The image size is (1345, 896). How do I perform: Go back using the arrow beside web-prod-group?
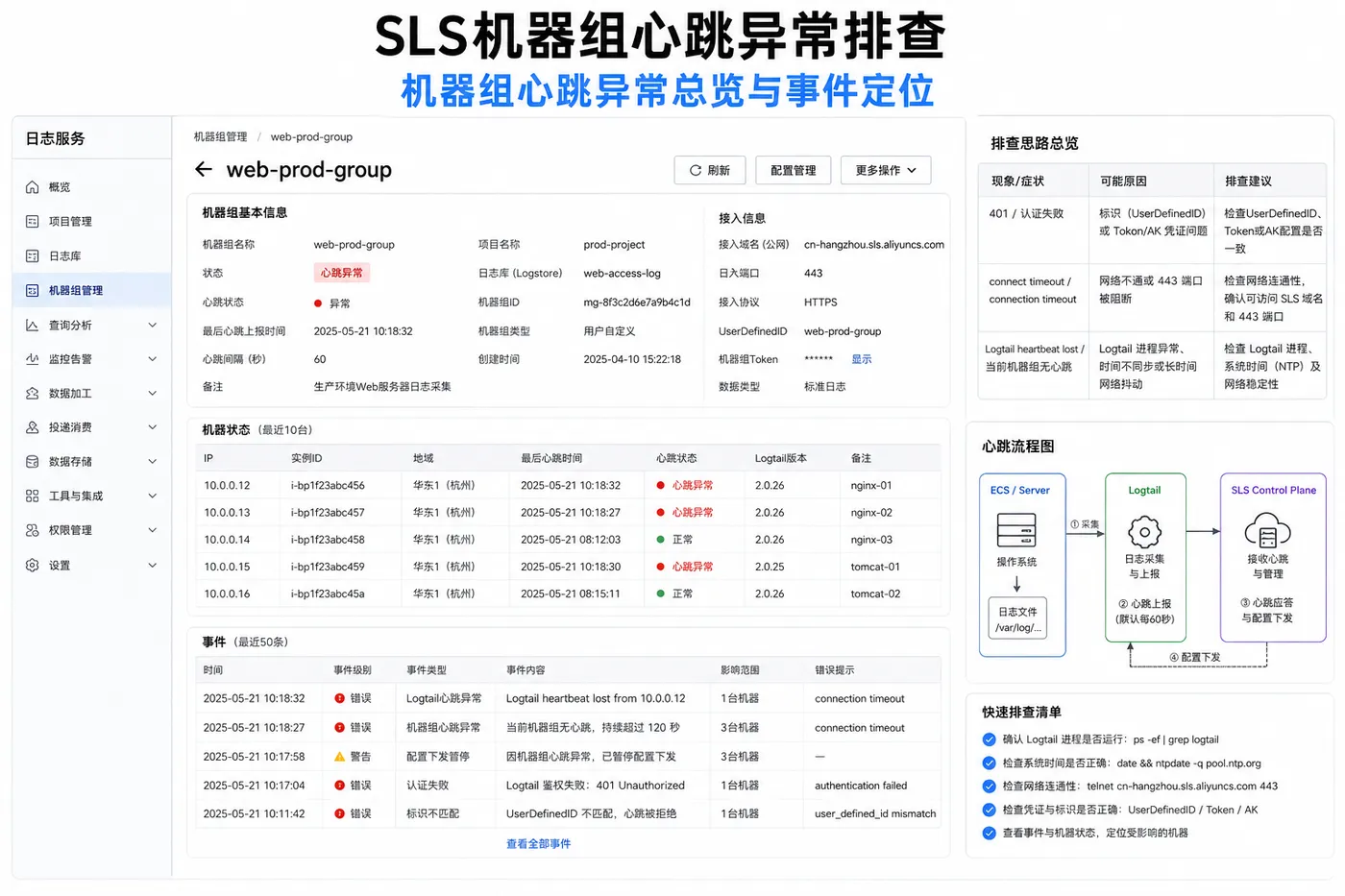click(x=204, y=169)
